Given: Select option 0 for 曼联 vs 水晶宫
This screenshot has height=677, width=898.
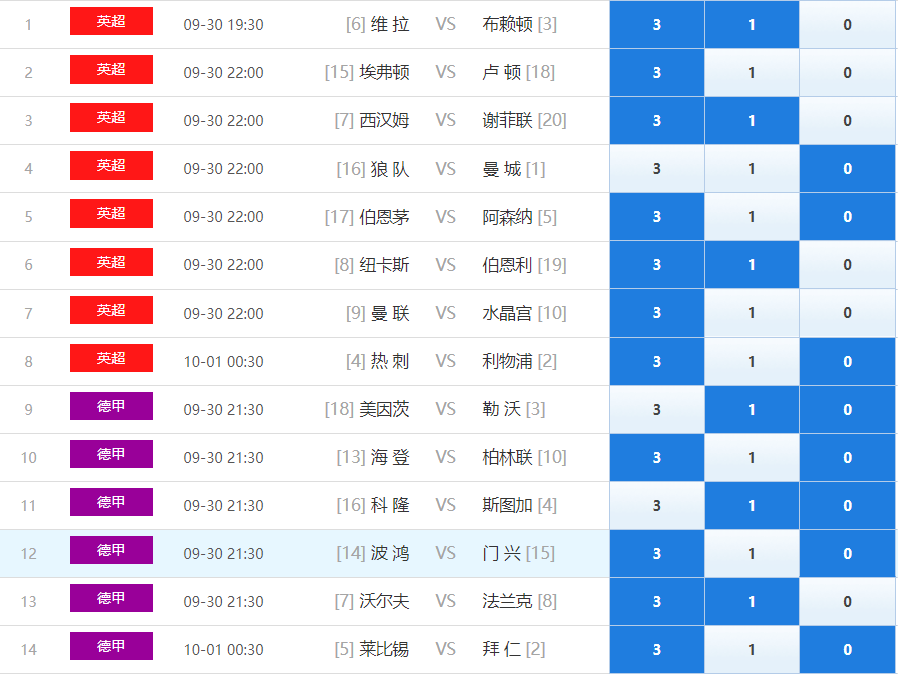Looking at the screenshot, I should [x=847, y=313].
